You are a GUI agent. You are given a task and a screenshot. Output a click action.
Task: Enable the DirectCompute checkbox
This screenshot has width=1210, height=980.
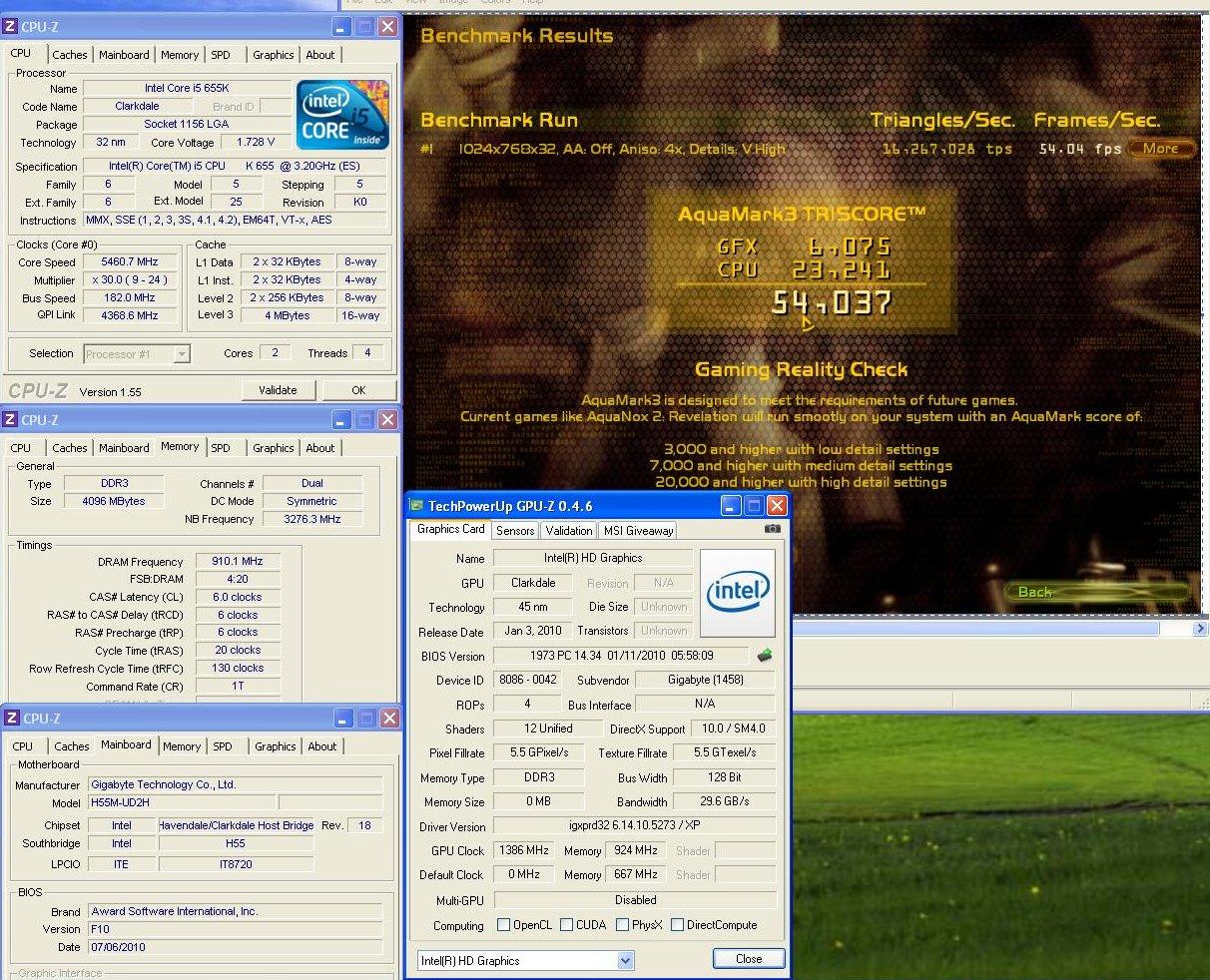[x=678, y=925]
